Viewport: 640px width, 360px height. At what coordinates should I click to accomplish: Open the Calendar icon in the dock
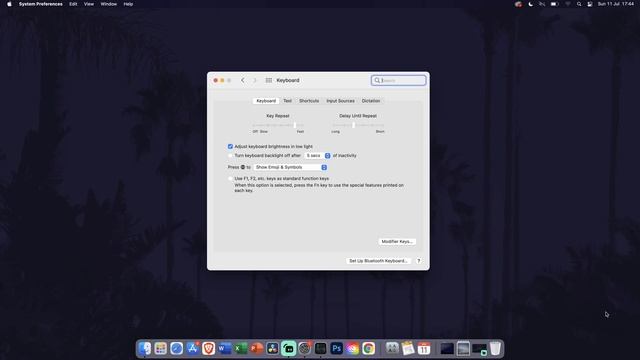[424, 349]
